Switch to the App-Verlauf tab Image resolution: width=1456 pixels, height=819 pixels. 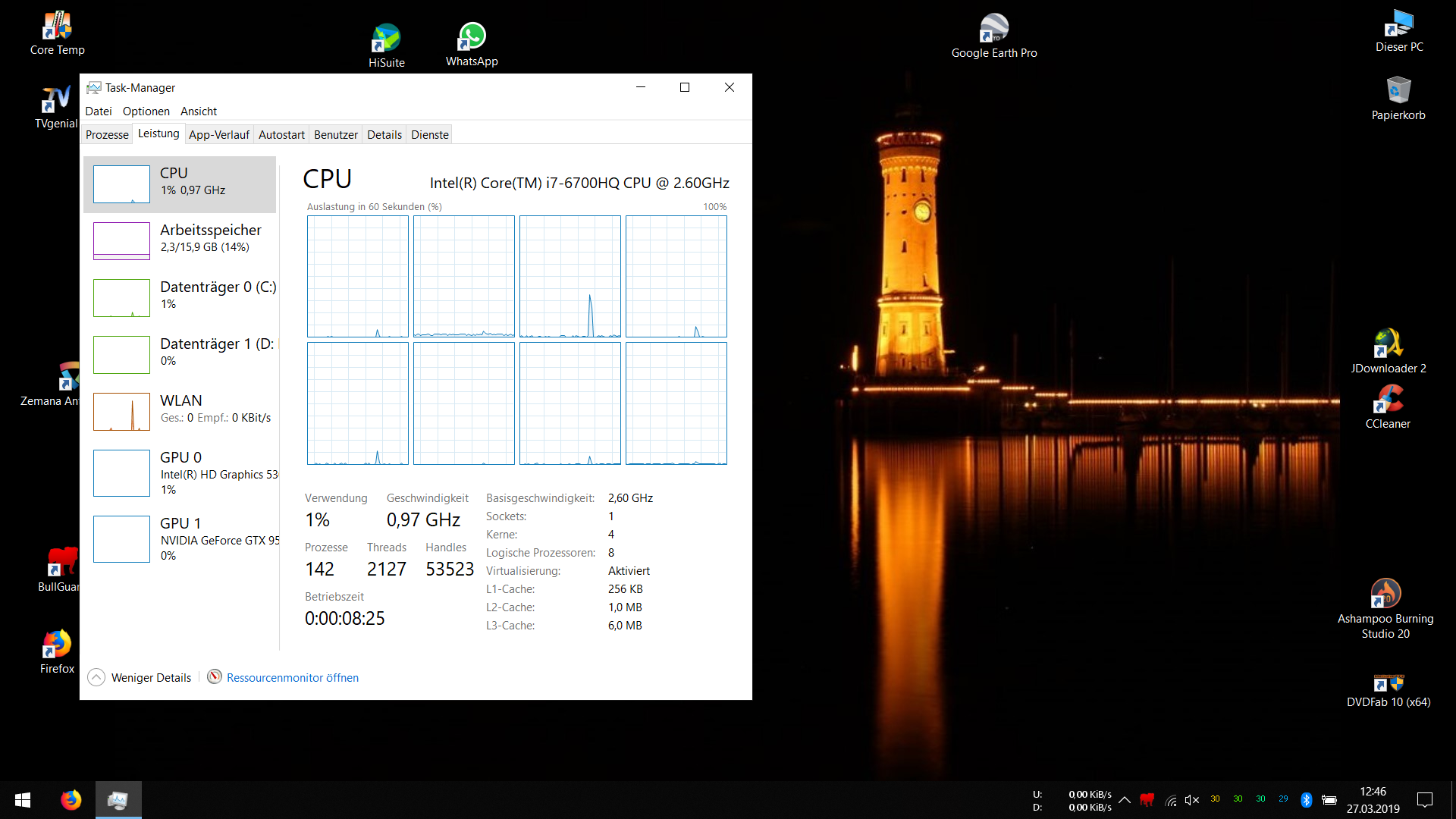click(x=219, y=135)
